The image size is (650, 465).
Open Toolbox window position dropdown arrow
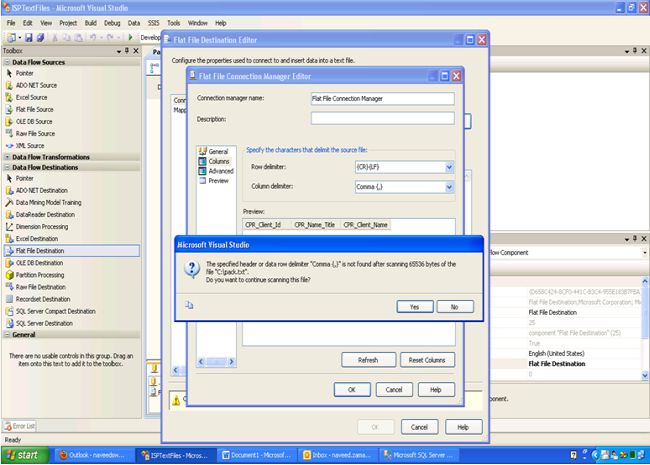119,51
